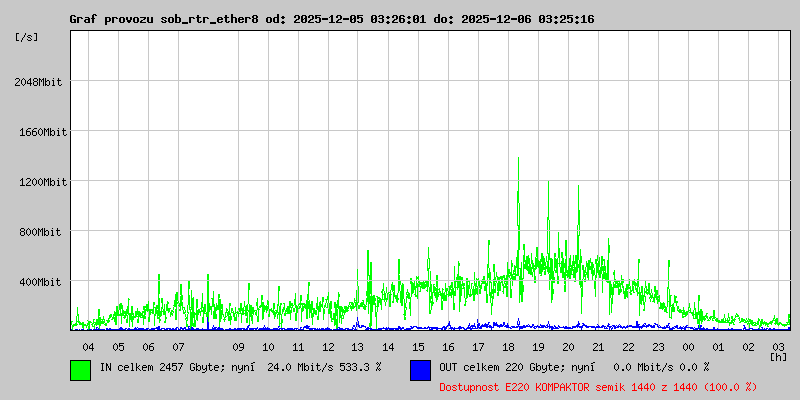The height and width of the screenshot is (400, 800).
Task: Click the 1200Mbit y-axis label
Action: 40,182
